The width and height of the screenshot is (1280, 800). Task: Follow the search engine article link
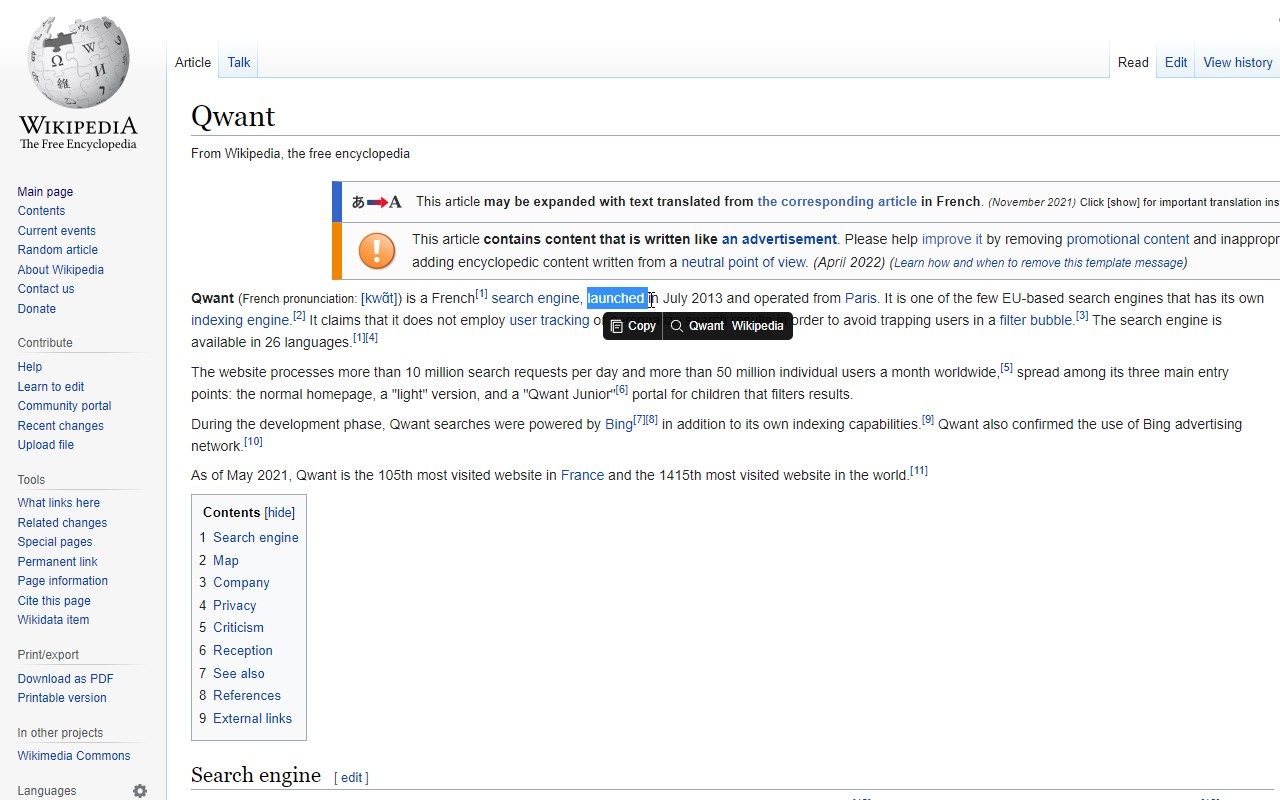[x=535, y=299]
